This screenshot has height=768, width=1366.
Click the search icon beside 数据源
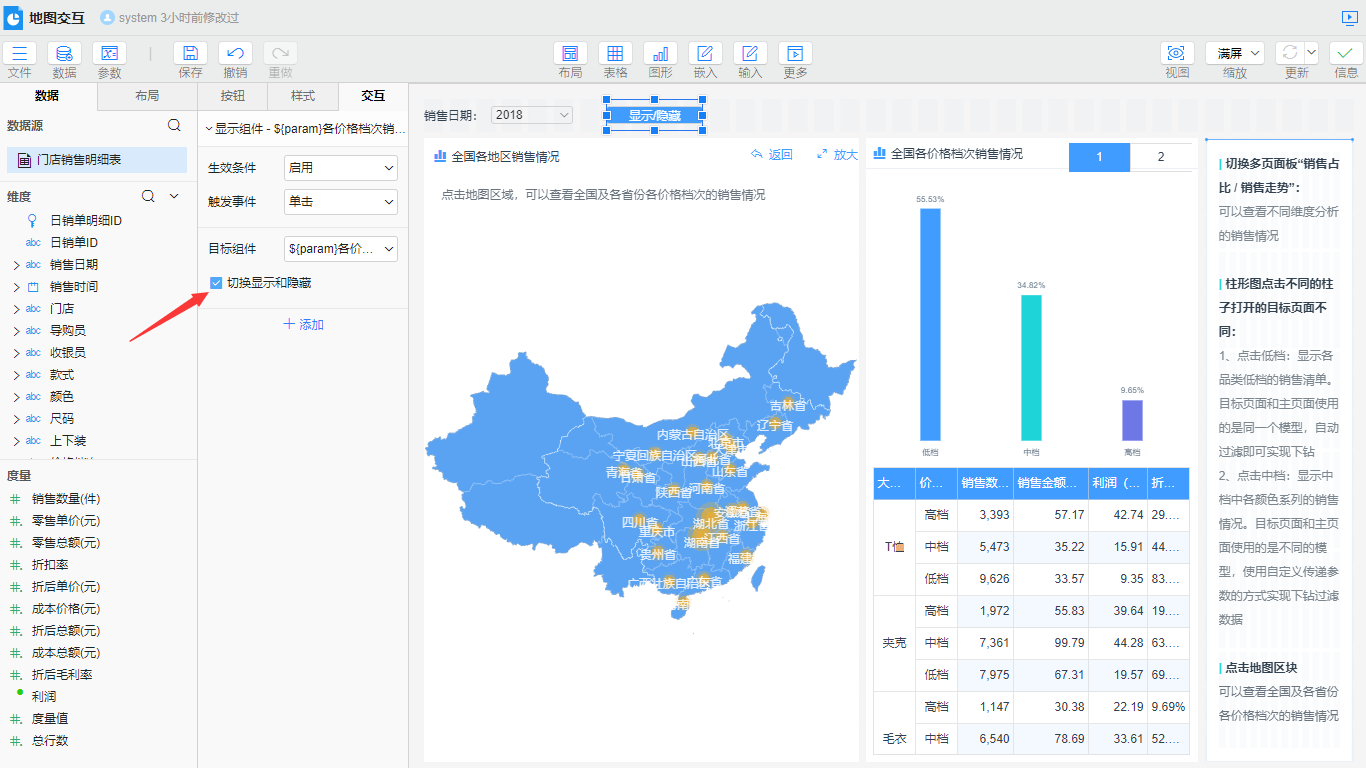coord(174,125)
